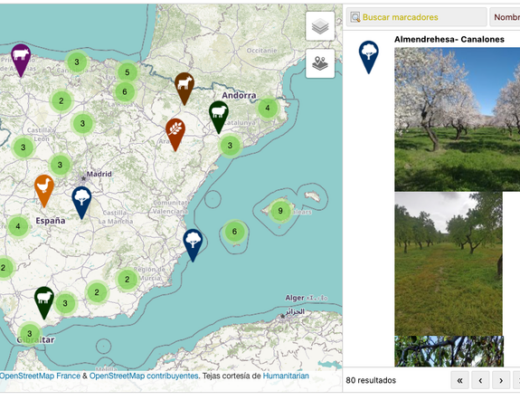Screen dimensions: 520x400
Task: Select the brown horse marker near the Pyrenees
Action: (x=184, y=88)
